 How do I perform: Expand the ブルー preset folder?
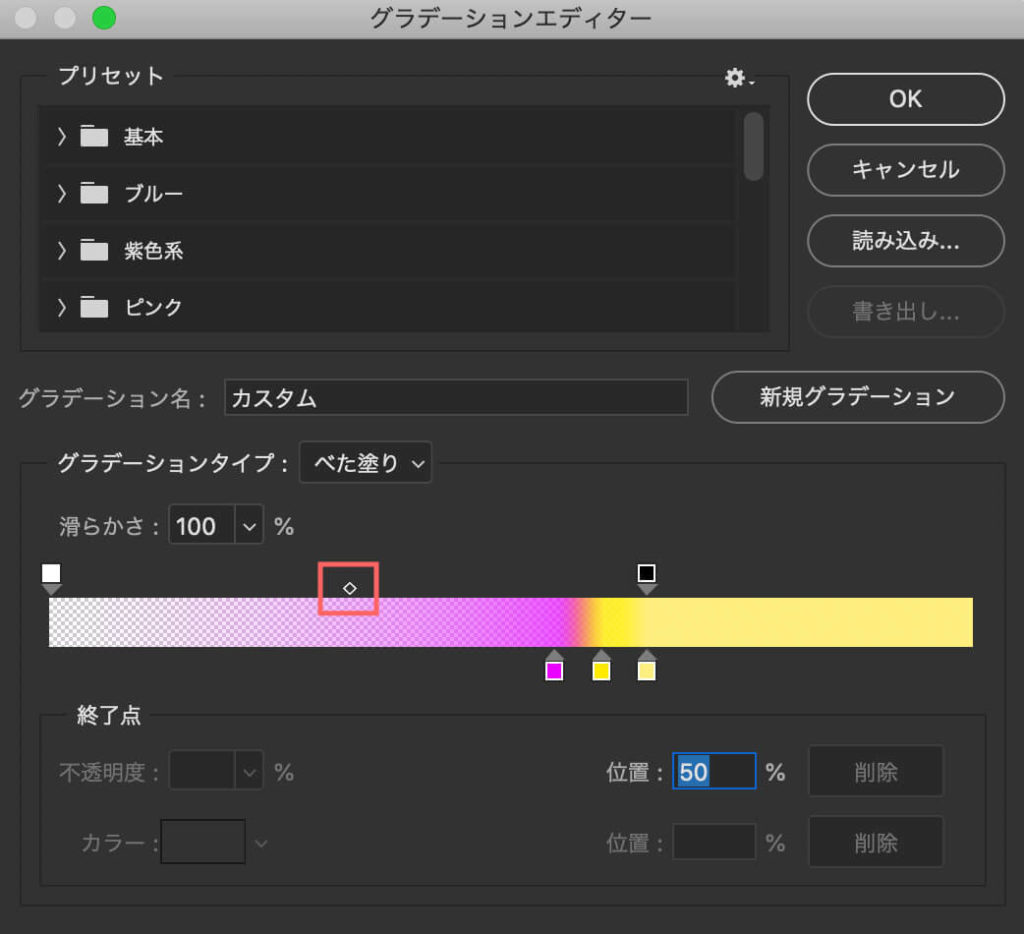pos(61,193)
